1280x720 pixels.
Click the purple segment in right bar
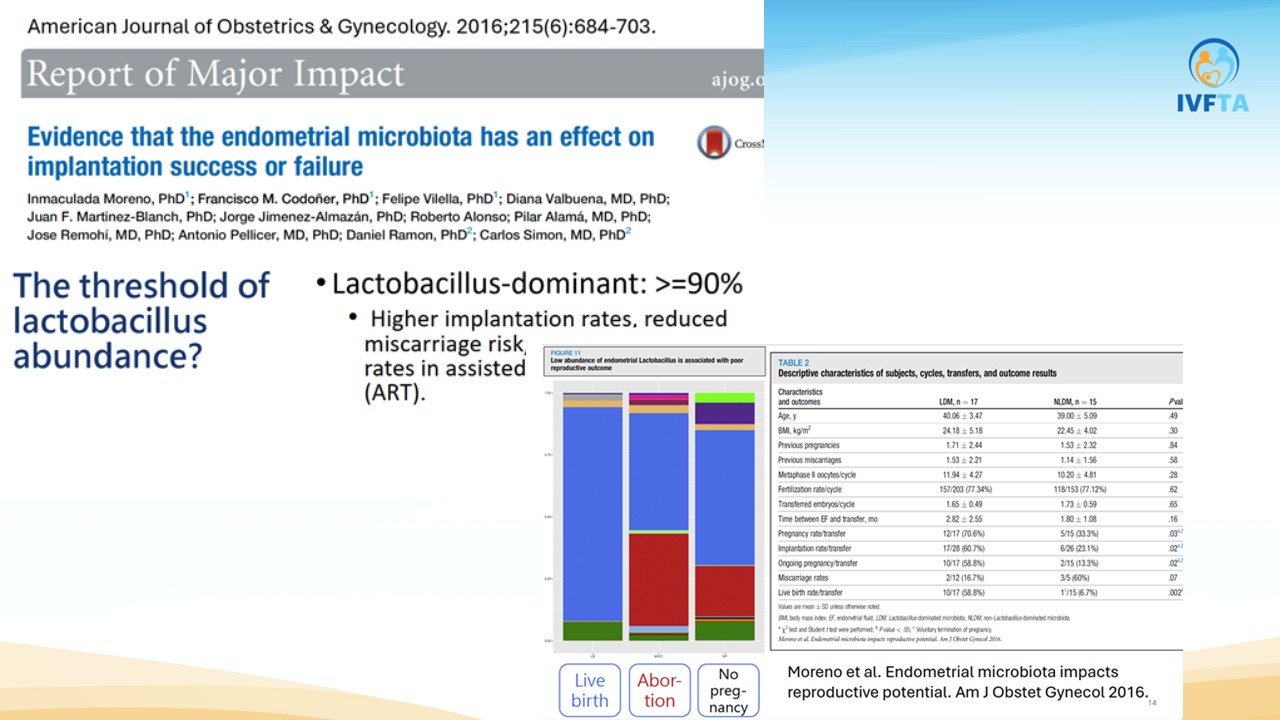724,412
